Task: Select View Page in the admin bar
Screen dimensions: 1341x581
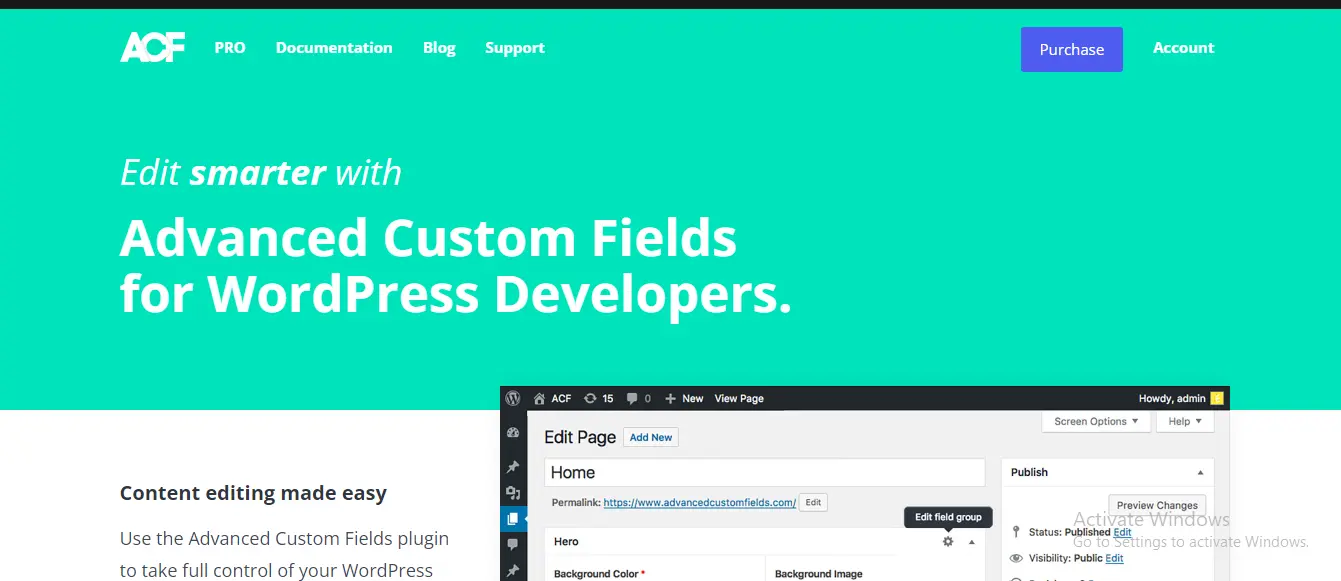Action: (739, 398)
